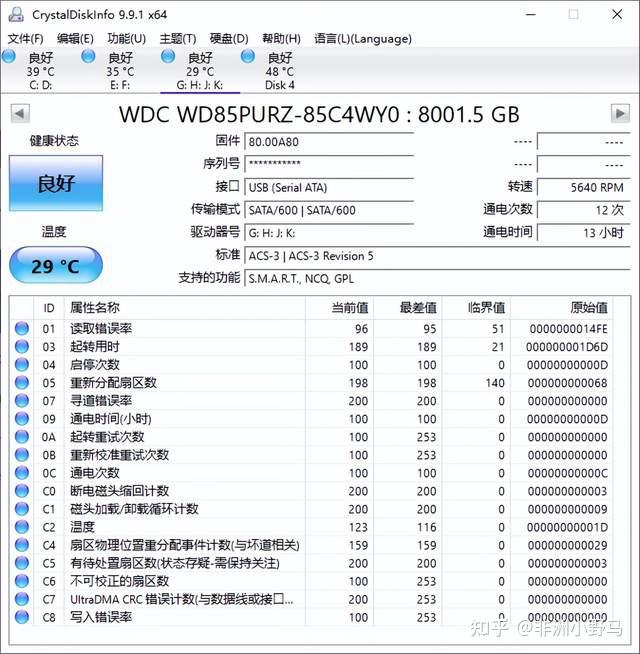Click the 29 °C temperature button
This screenshot has width=640, height=654.
pyautogui.click(x=56, y=265)
